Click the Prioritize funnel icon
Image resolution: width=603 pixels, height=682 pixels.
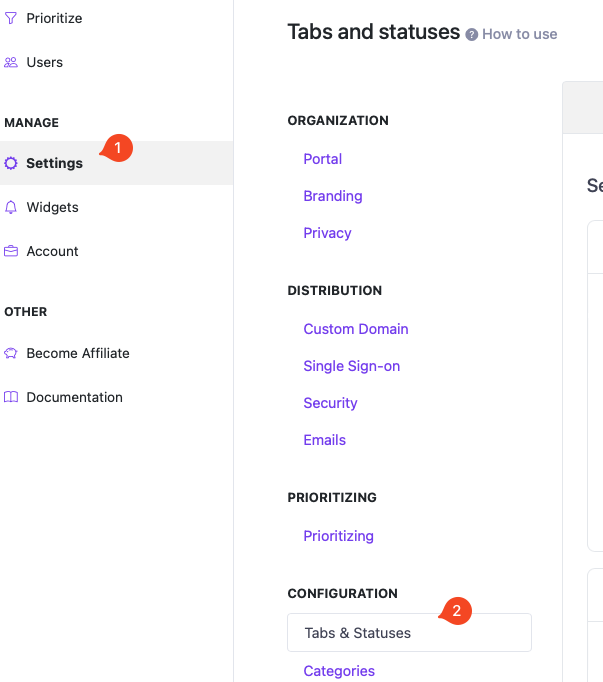11,18
